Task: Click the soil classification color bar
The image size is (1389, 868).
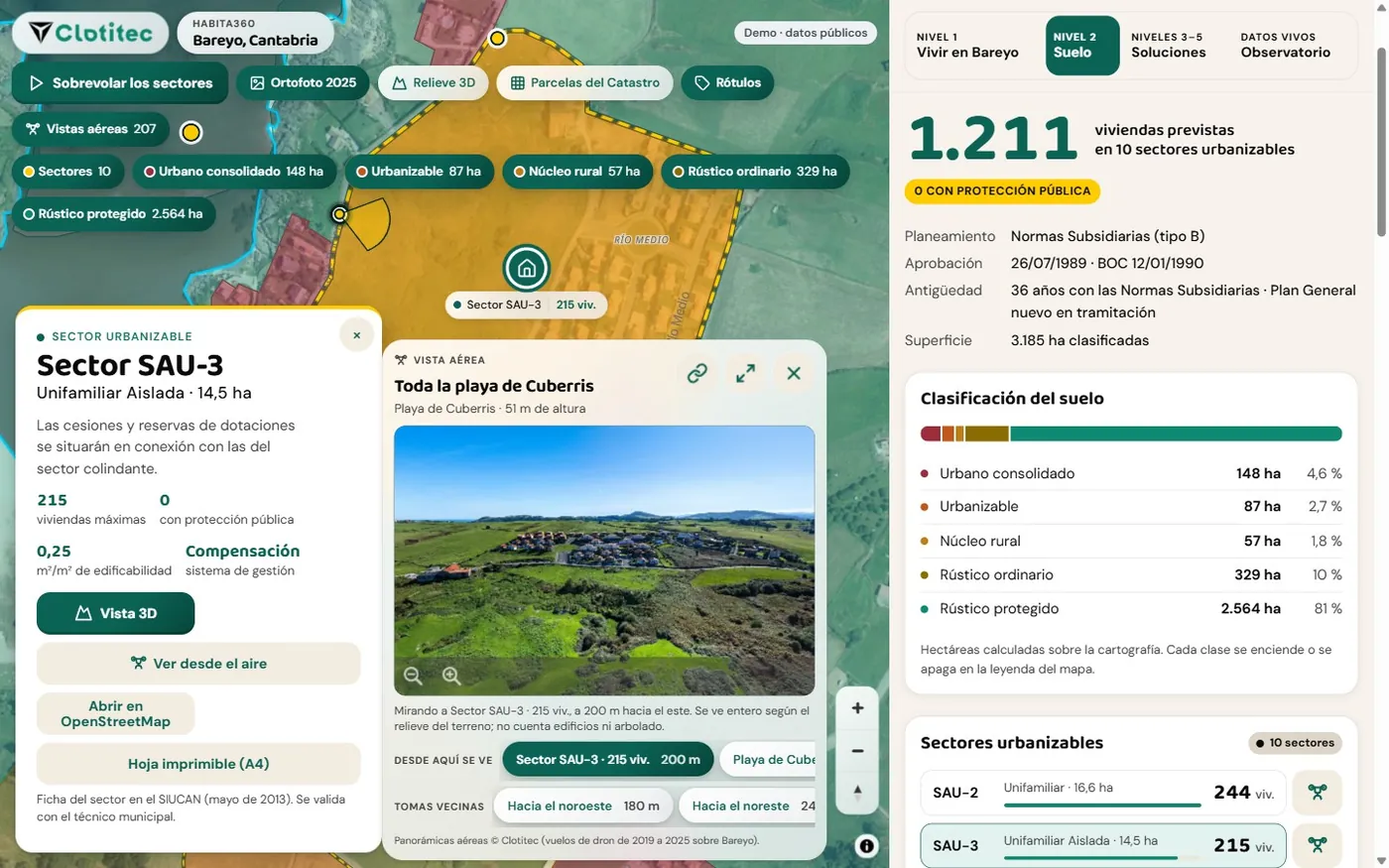Action: (1131, 434)
